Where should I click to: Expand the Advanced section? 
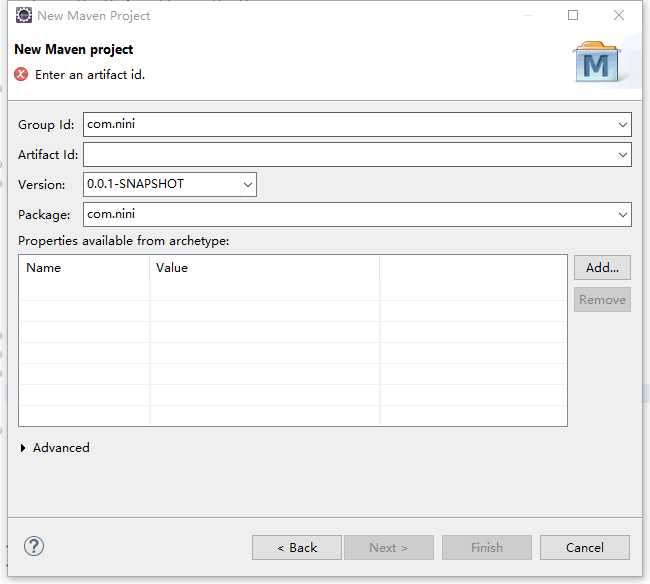[x=23, y=448]
